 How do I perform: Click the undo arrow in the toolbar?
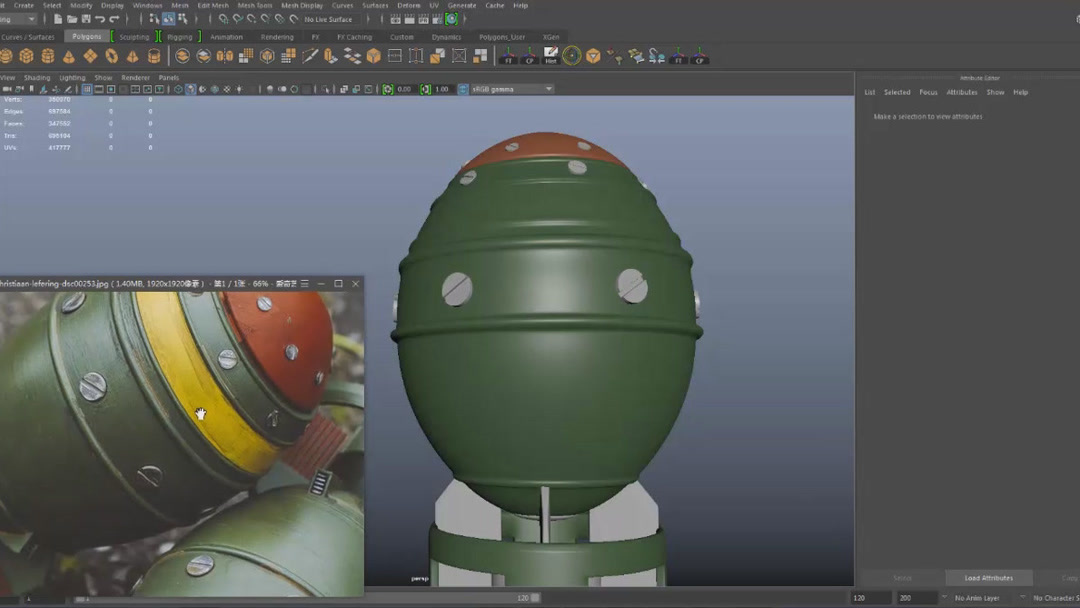[x=100, y=19]
